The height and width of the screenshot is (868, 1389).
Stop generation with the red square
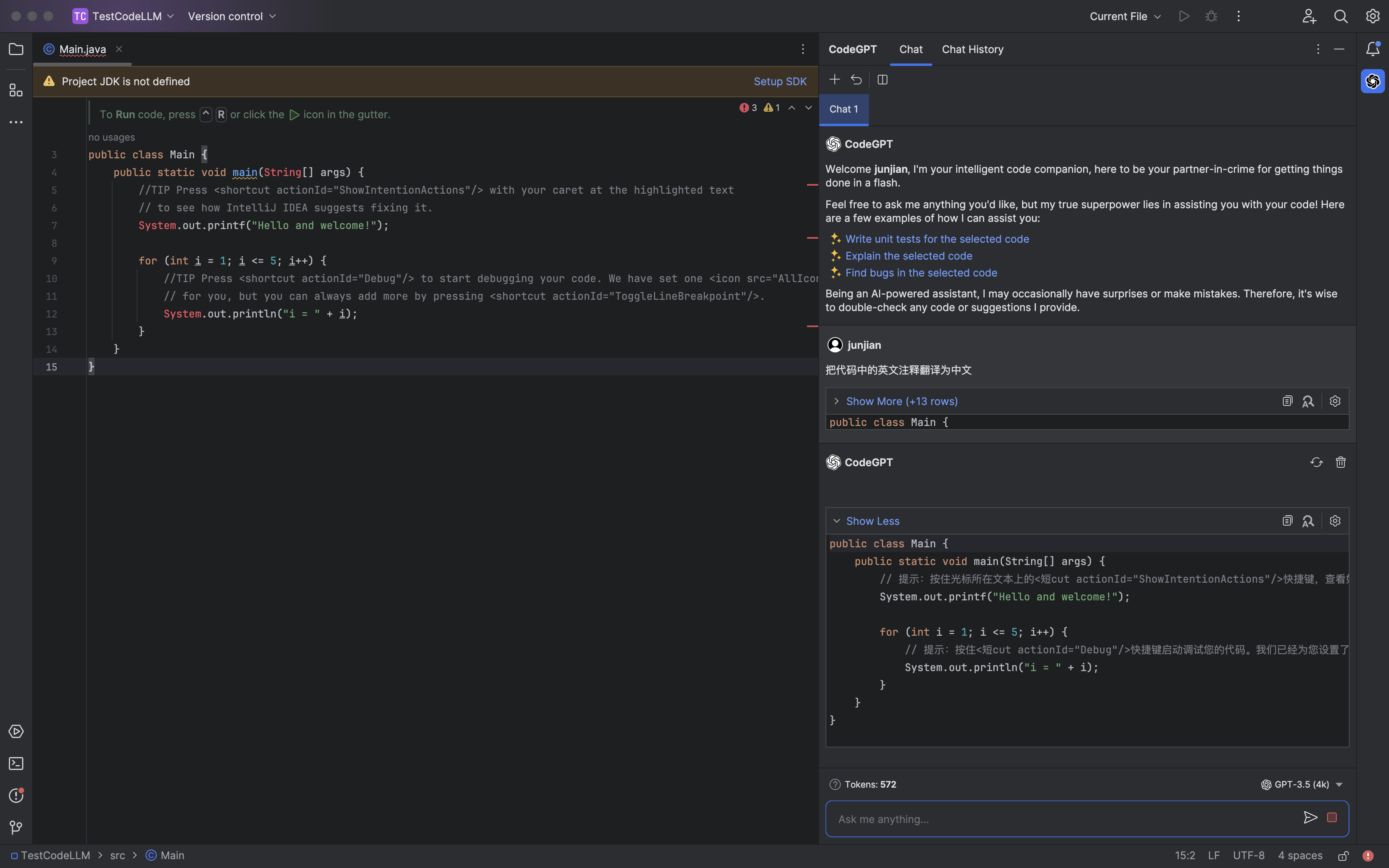[x=1332, y=817]
